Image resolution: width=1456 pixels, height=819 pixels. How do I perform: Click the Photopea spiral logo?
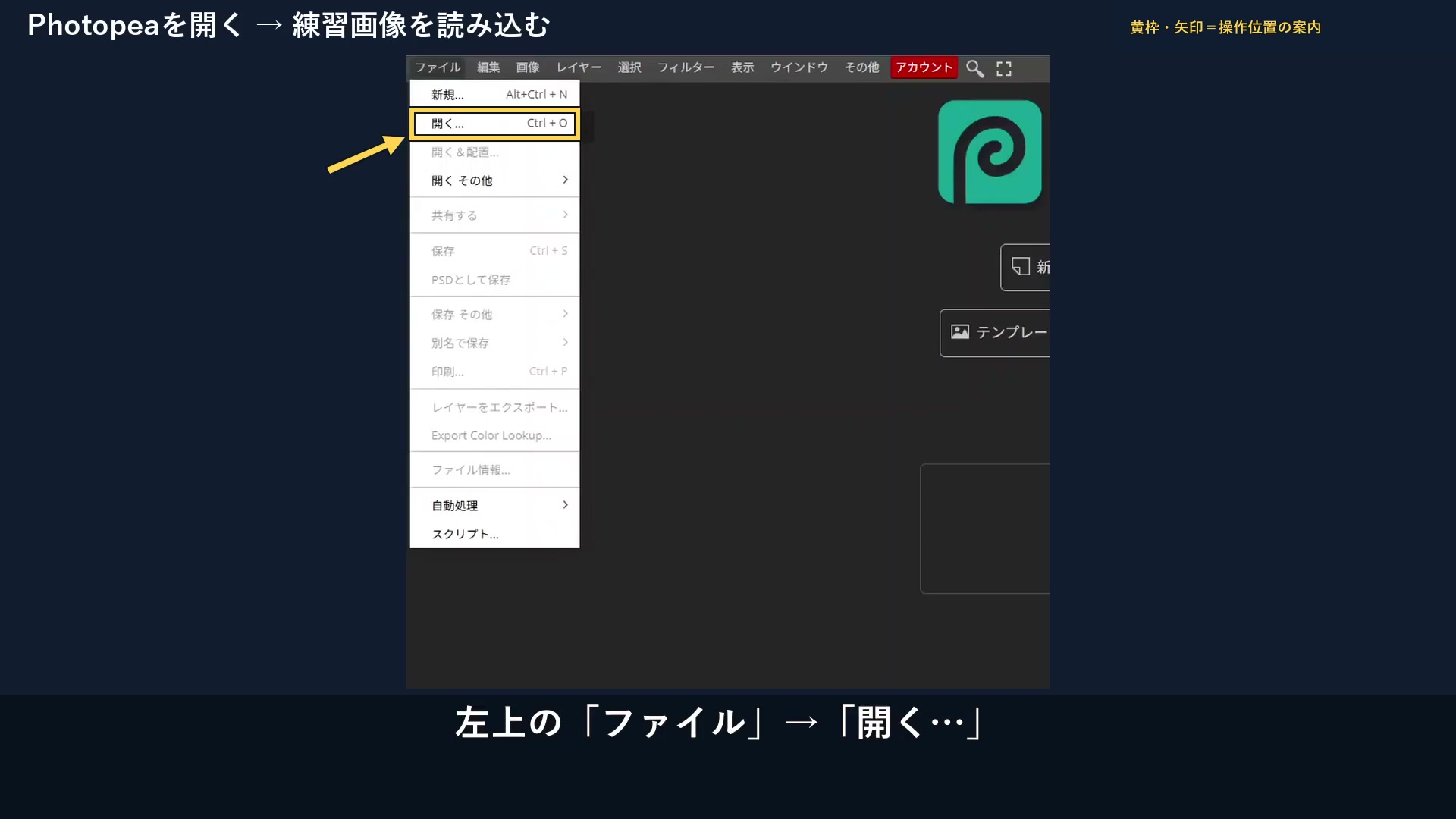(x=990, y=152)
